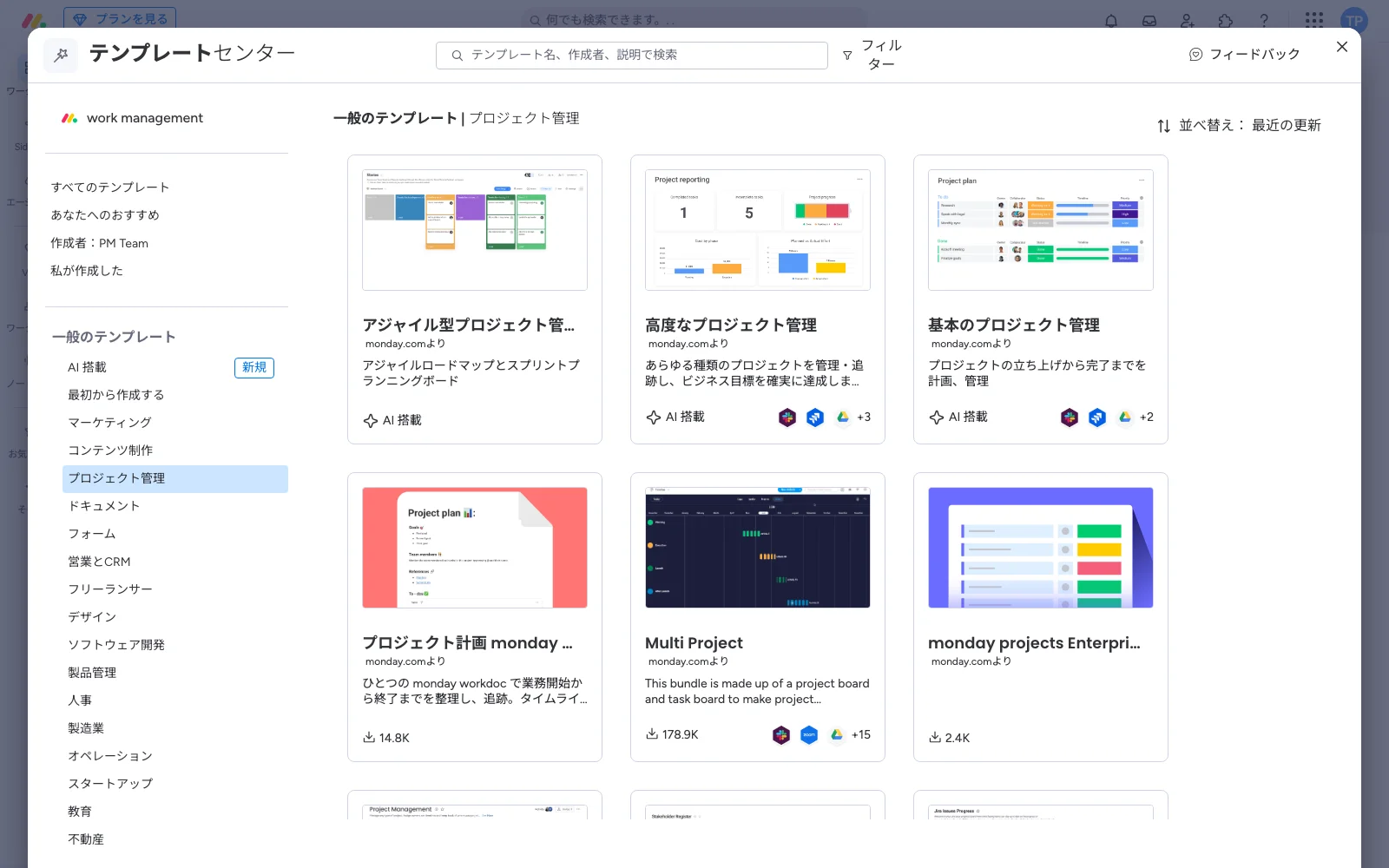Expand +15 integrations on Multi Project
This screenshot has width=1389, height=868.
(x=861, y=735)
